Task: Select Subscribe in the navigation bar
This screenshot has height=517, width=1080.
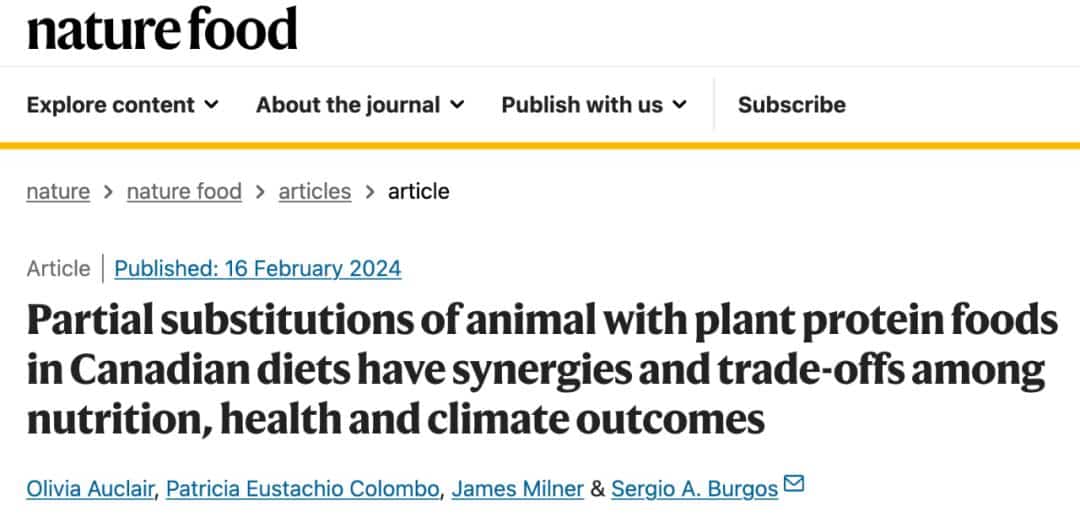Action: click(x=791, y=105)
